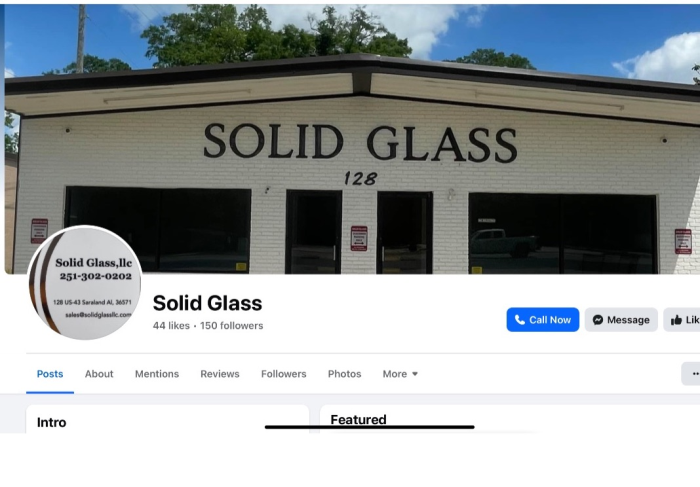Open the More tab menu
Image resolution: width=700 pixels, height=487 pixels.
coord(400,374)
